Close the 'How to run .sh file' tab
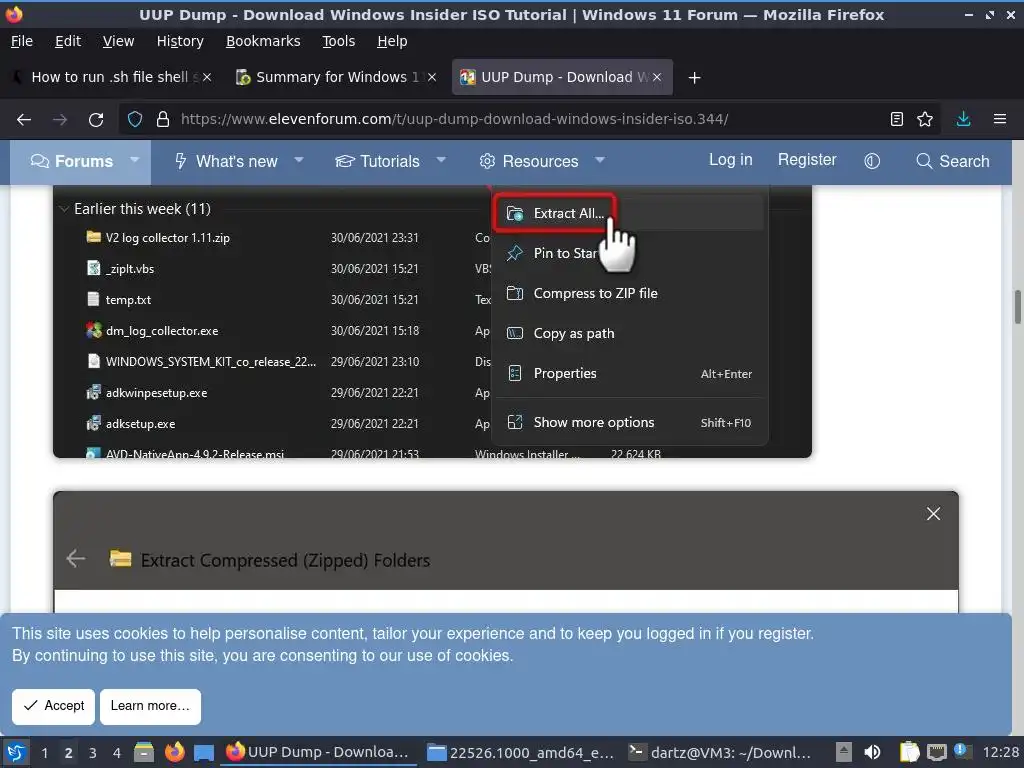This screenshot has width=1024, height=768. pyautogui.click(x=207, y=77)
